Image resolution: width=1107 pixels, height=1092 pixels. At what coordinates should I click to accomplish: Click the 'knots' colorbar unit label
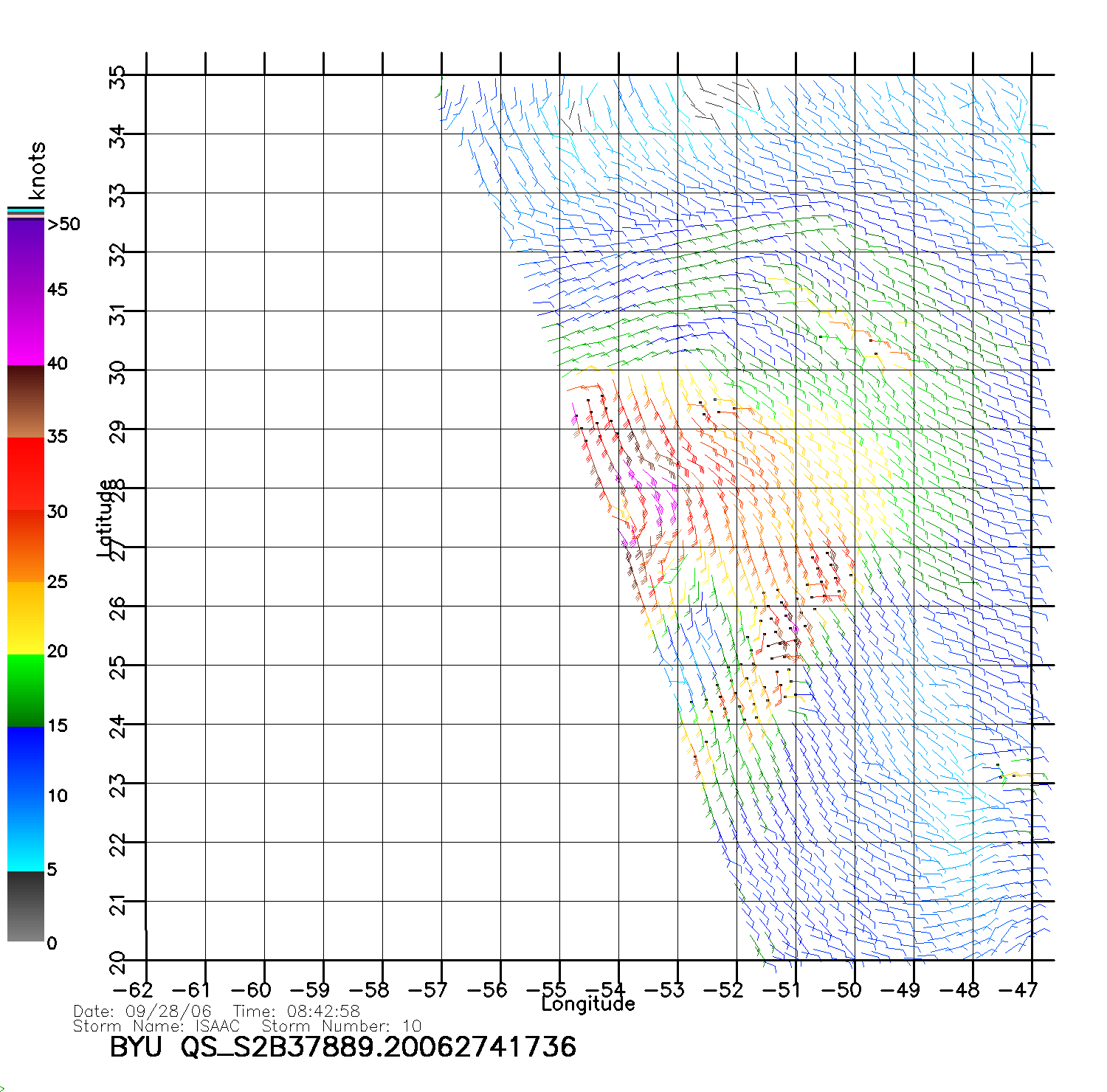[x=37, y=170]
